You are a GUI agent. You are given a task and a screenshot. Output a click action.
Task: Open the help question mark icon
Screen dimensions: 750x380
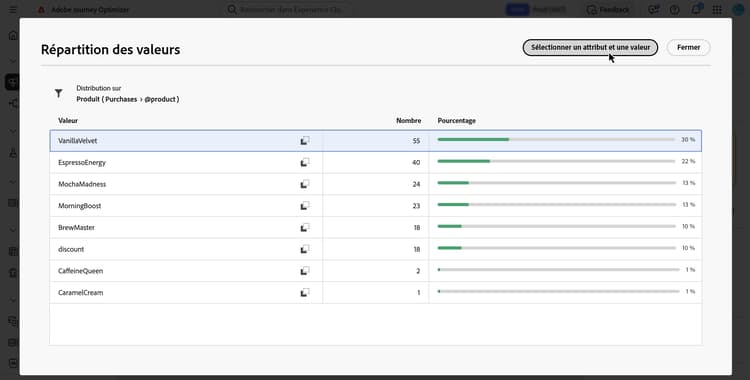(674, 10)
